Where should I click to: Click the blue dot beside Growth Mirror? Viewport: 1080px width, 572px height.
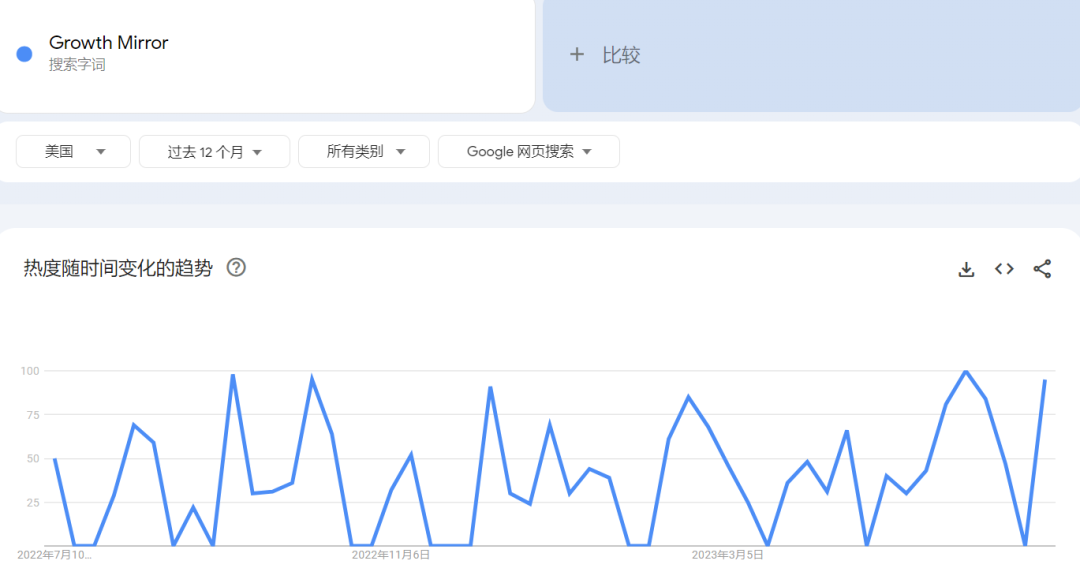pyautogui.click(x=24, y=54)
